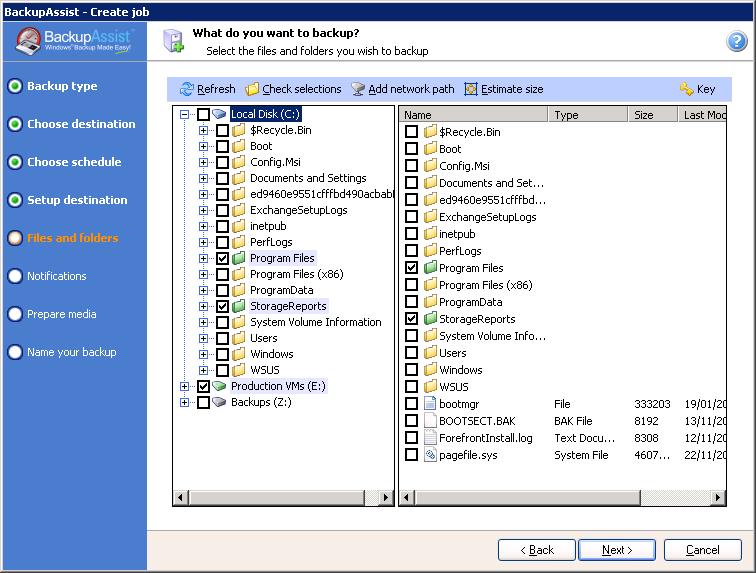The width and height of the screenshot is (756, 573).
Task: Click the Backup type step indicator
Action: point(15,86)
